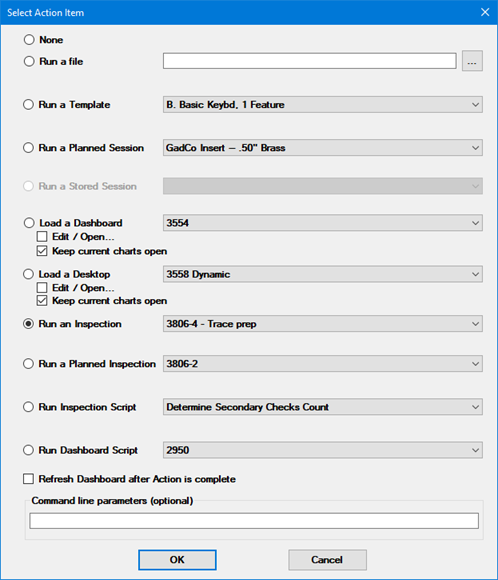498x580 pixels.
Task: Focus the Command line parameters text field
Action: point(254,520)
